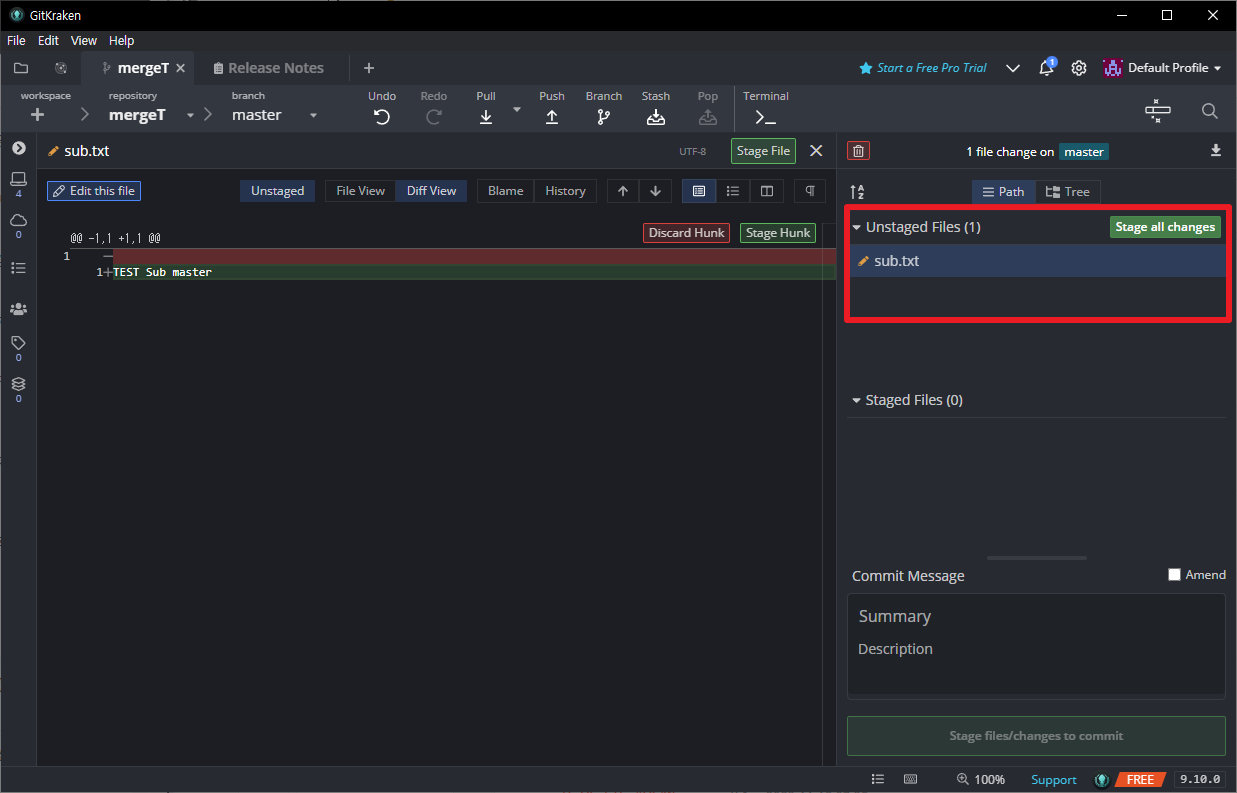Open the Edit menu
The width and height of the screenshot is (1237, 793).
[x=48, y=41]
